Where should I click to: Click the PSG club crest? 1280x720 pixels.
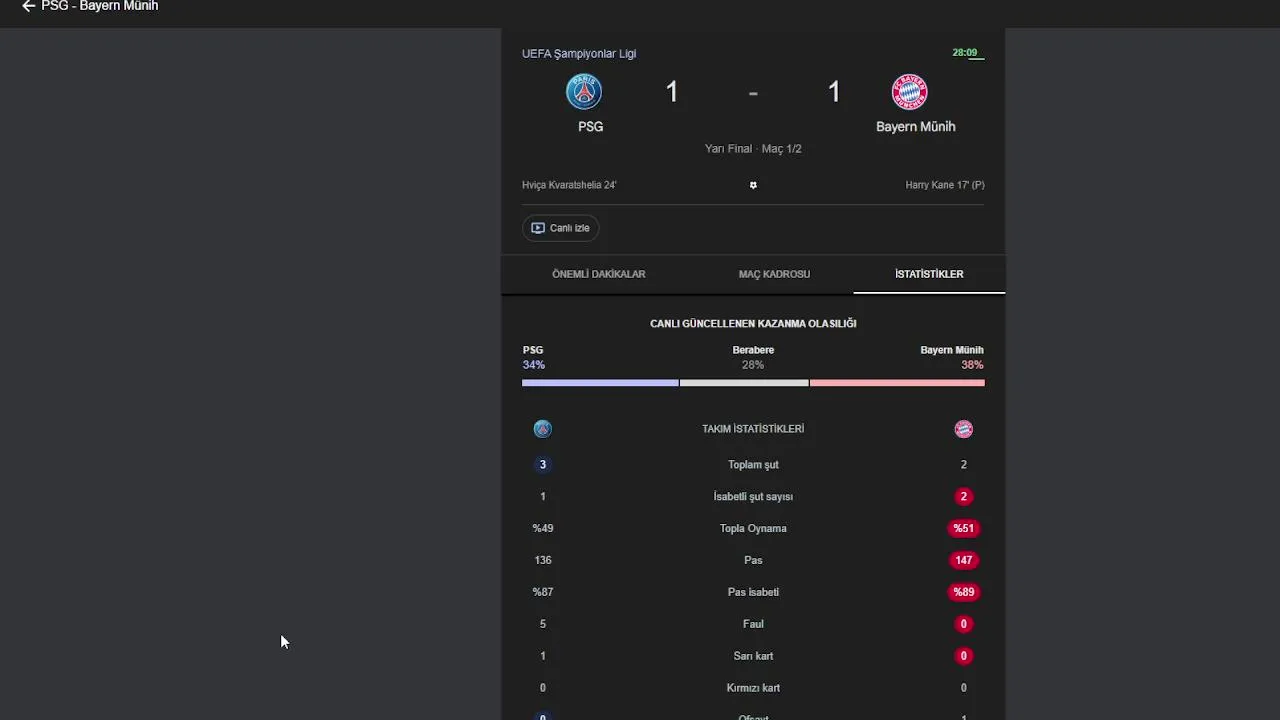[x=584, y=92]
